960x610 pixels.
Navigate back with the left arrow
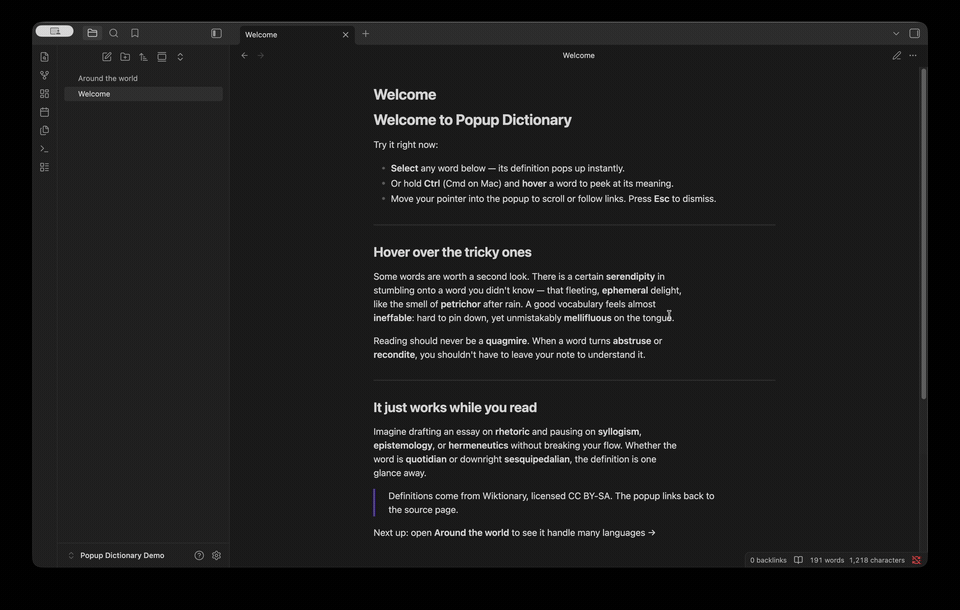click(244, 55)
